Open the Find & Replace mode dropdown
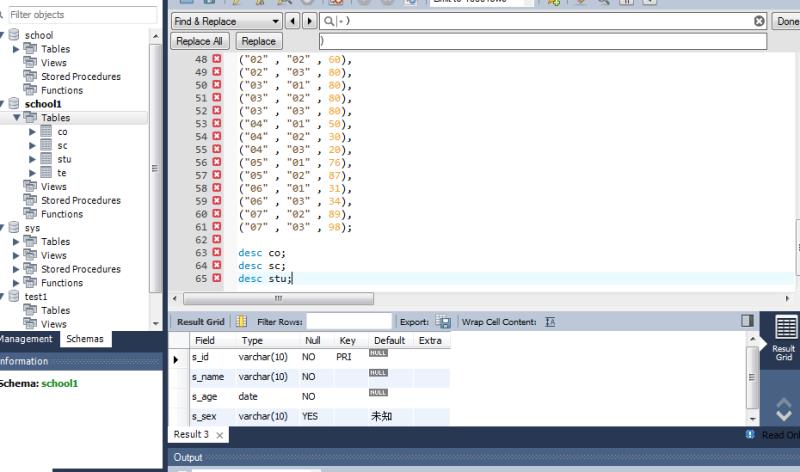 [x=227, y=21]
